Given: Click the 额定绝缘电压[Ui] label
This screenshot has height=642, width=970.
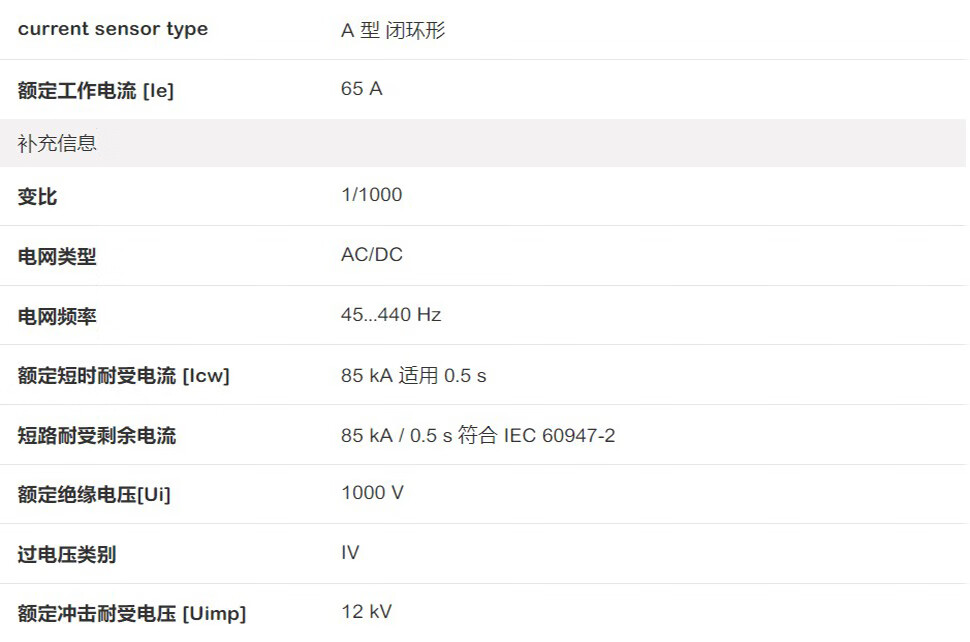Looking at the screenshot, I should (x=94, y=494).
